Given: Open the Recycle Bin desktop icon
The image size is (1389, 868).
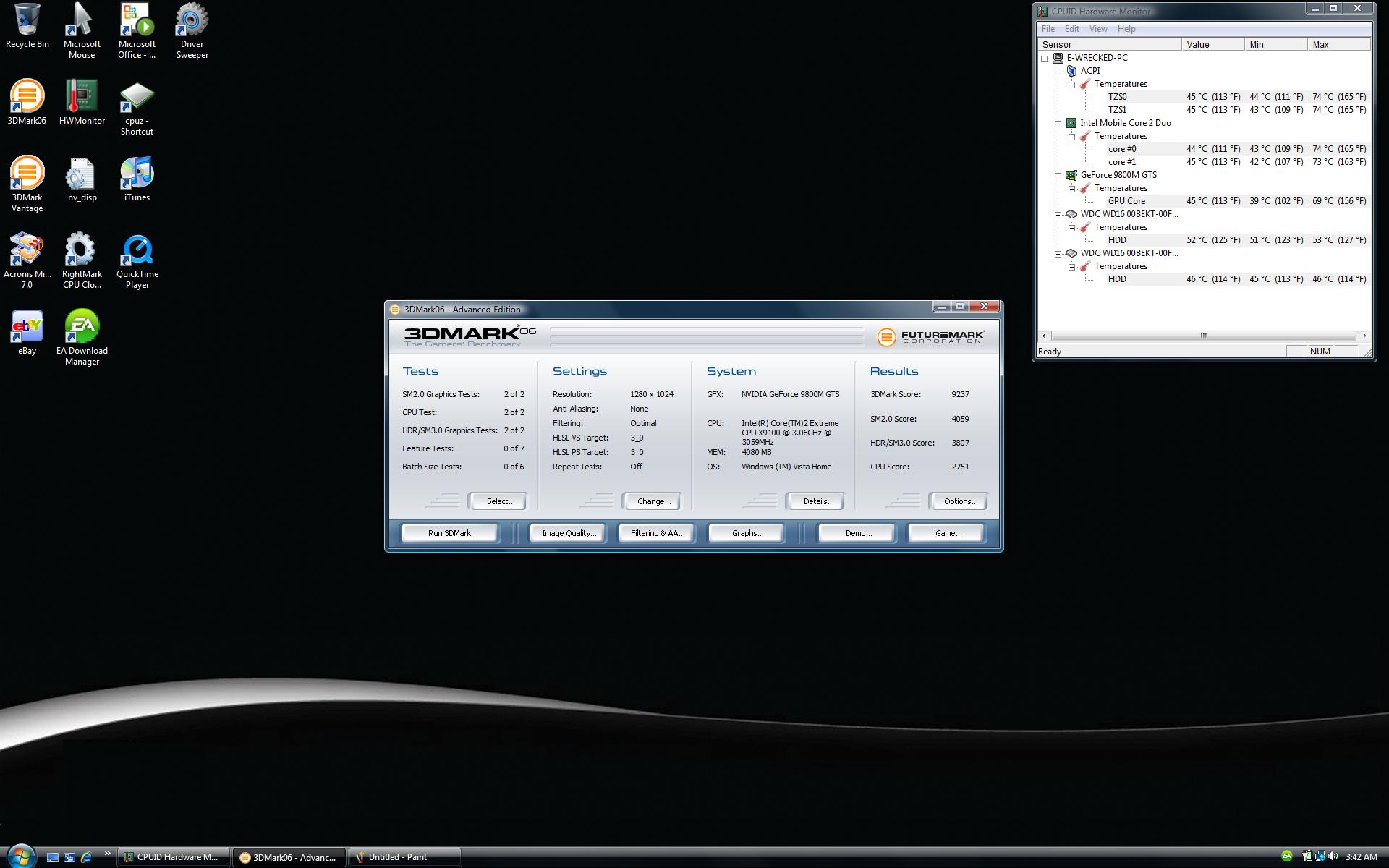Looking at the screenshot, I should [x=27, y=27].
